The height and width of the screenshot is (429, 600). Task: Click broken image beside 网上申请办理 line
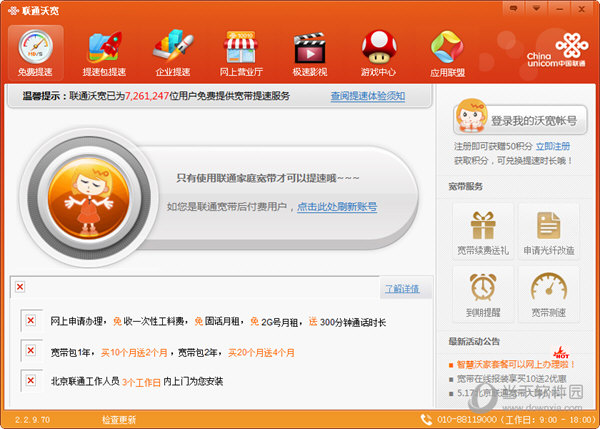coord(31,320)
